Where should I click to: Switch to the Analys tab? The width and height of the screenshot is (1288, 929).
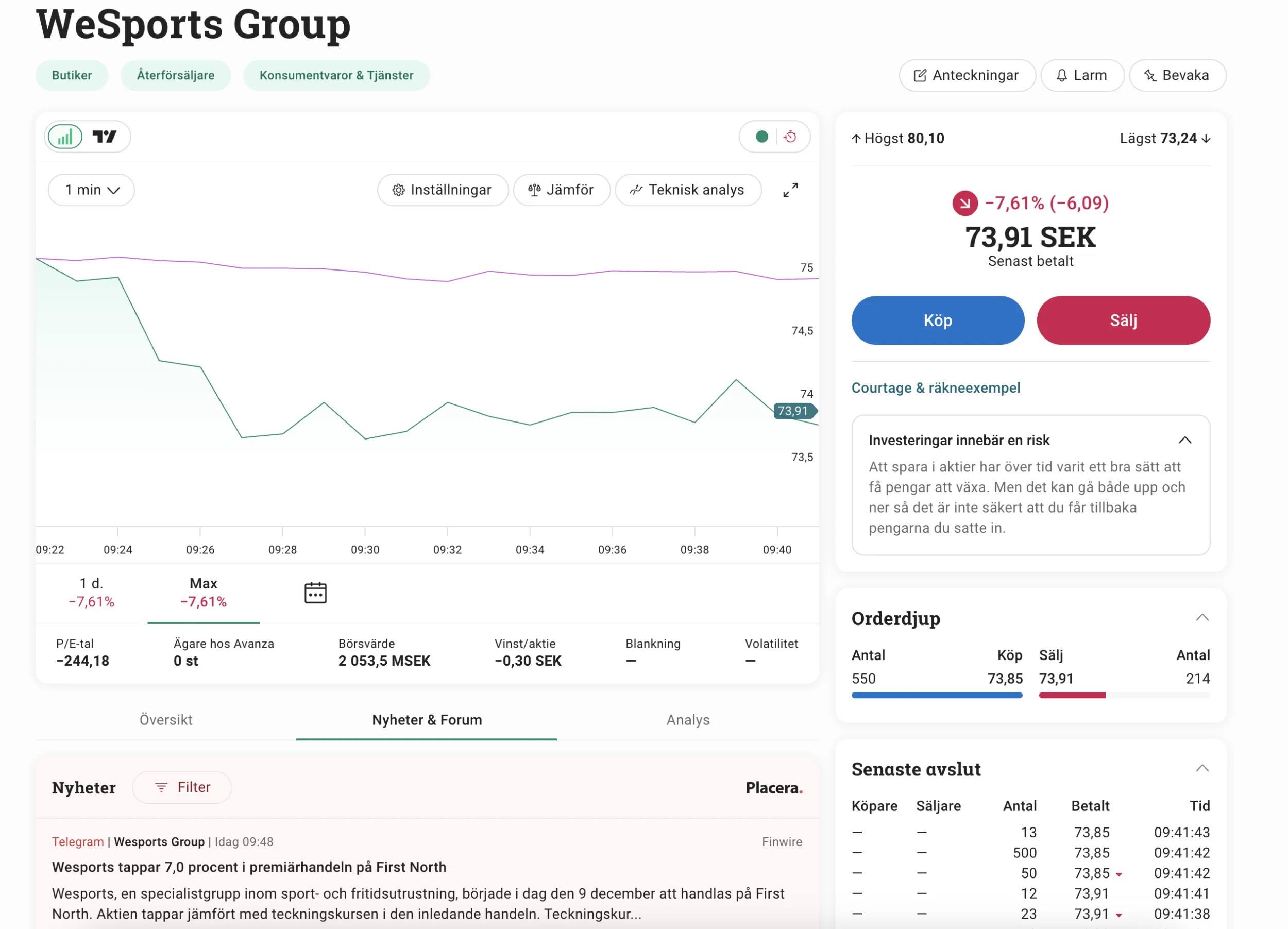click(x=688, y=721)
